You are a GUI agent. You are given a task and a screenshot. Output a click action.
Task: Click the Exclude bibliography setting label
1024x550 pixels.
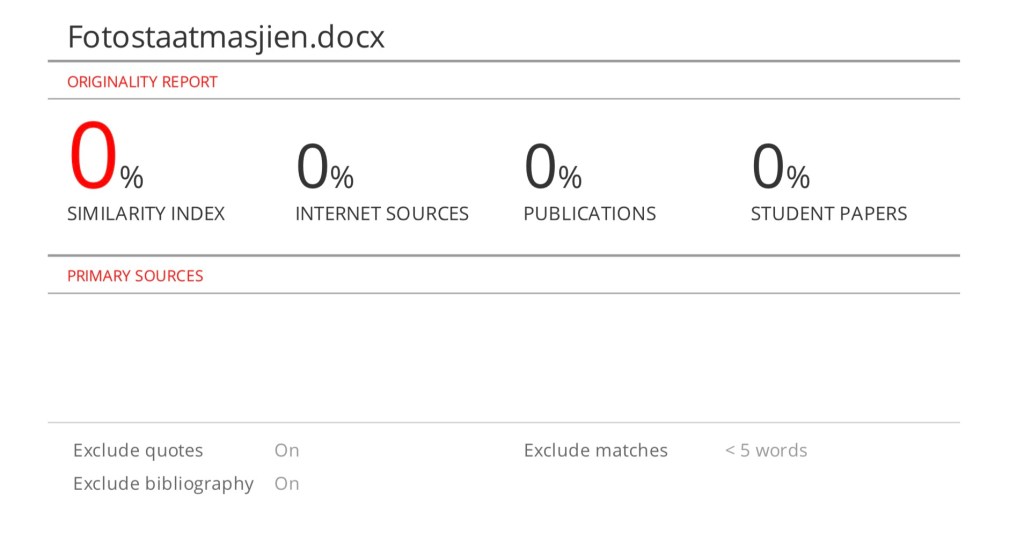click(x=163, y=483)
